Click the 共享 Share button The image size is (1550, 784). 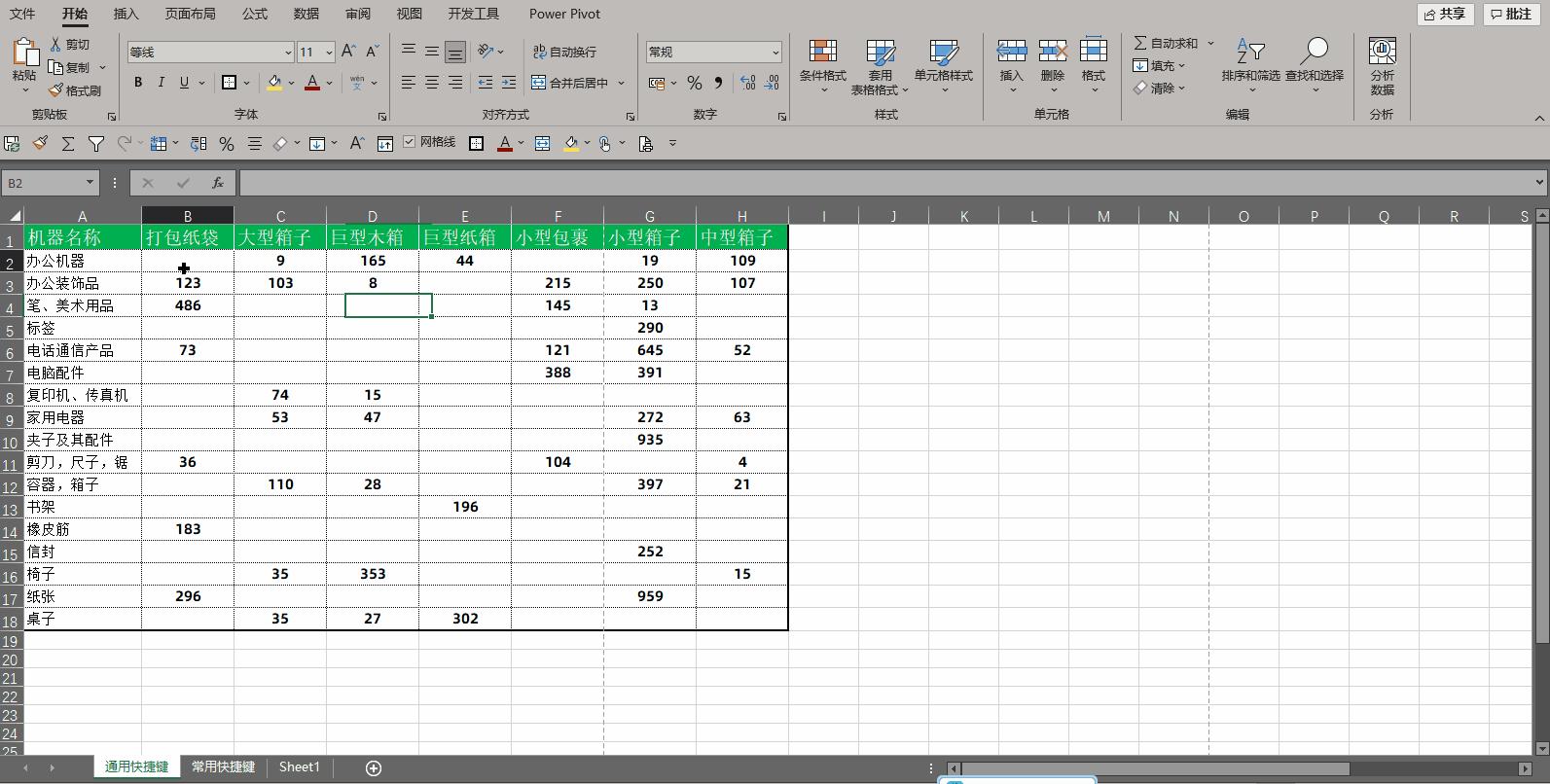(1446, 14)
